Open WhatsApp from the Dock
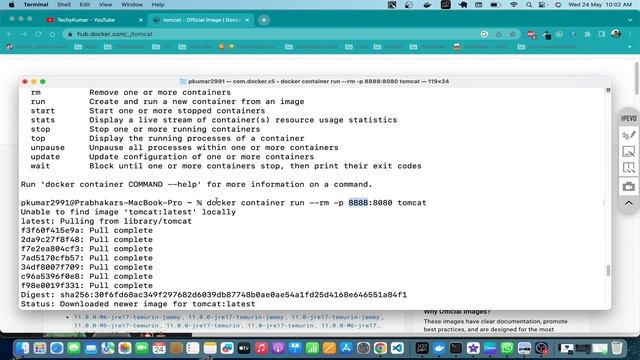 507,348
